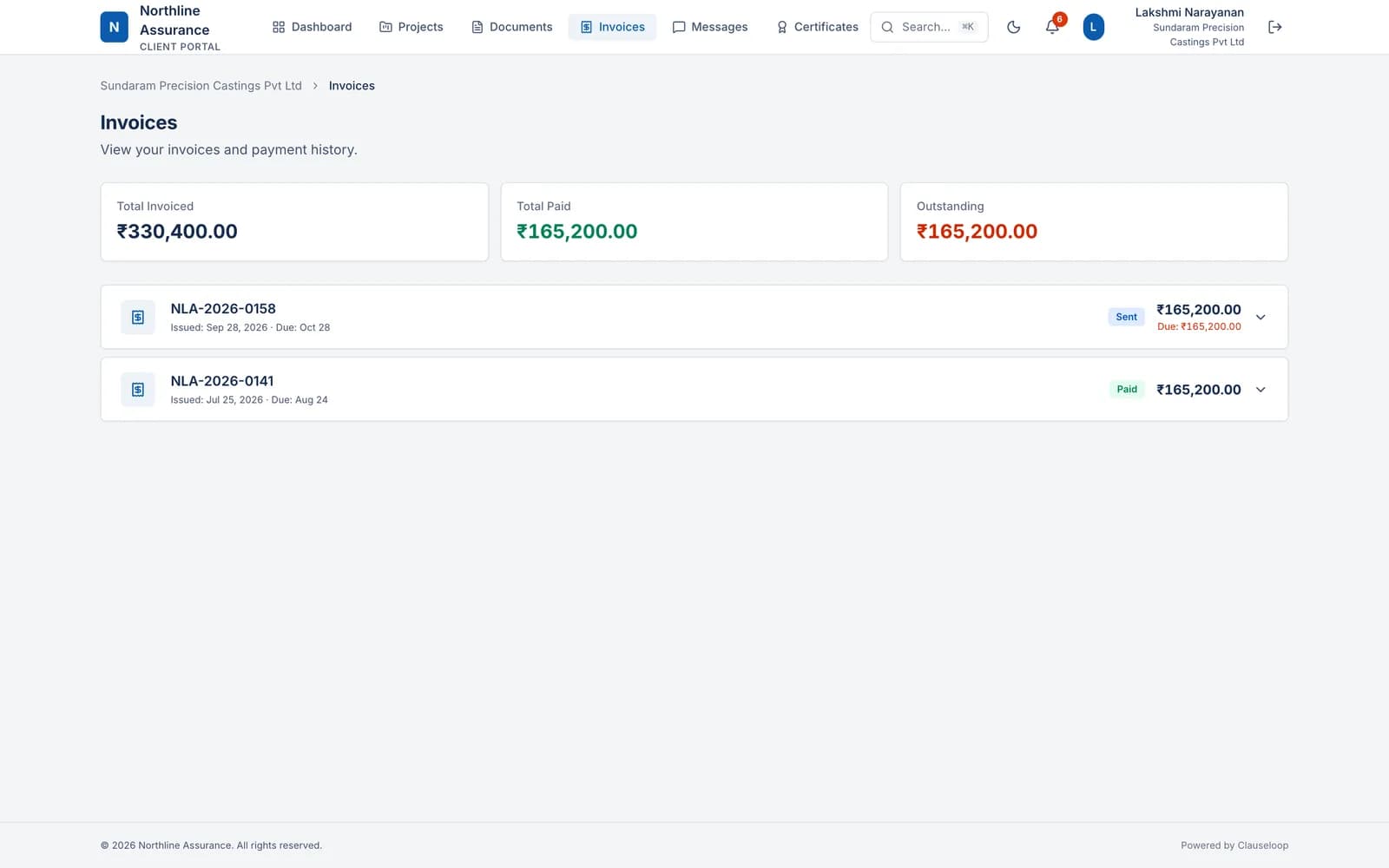Expand invoice NLA-2026-0141 chevron
The width and height of the screenshot is (1389, 868).
pyautogui.click(x=1261, y=390)
